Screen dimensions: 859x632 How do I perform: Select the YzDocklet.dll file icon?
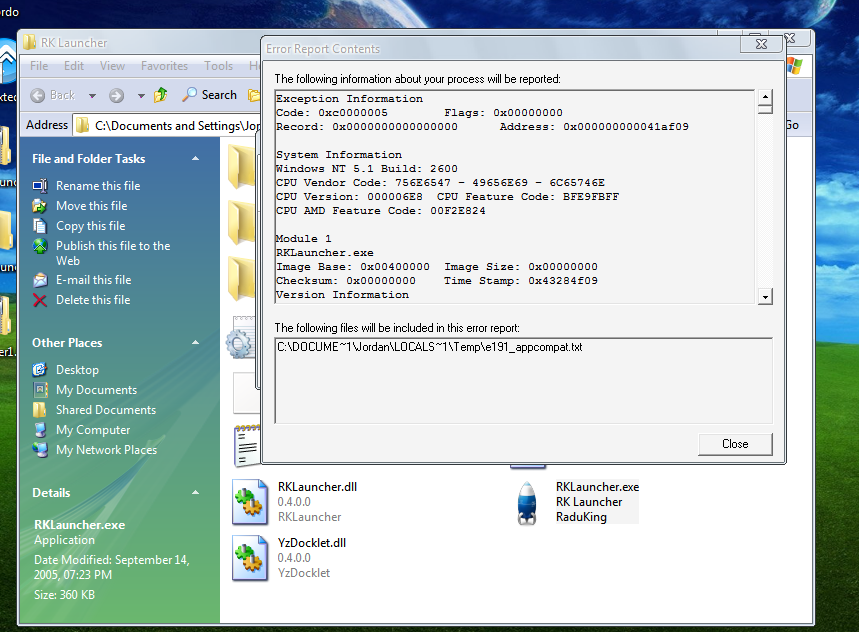coord(250,558)
